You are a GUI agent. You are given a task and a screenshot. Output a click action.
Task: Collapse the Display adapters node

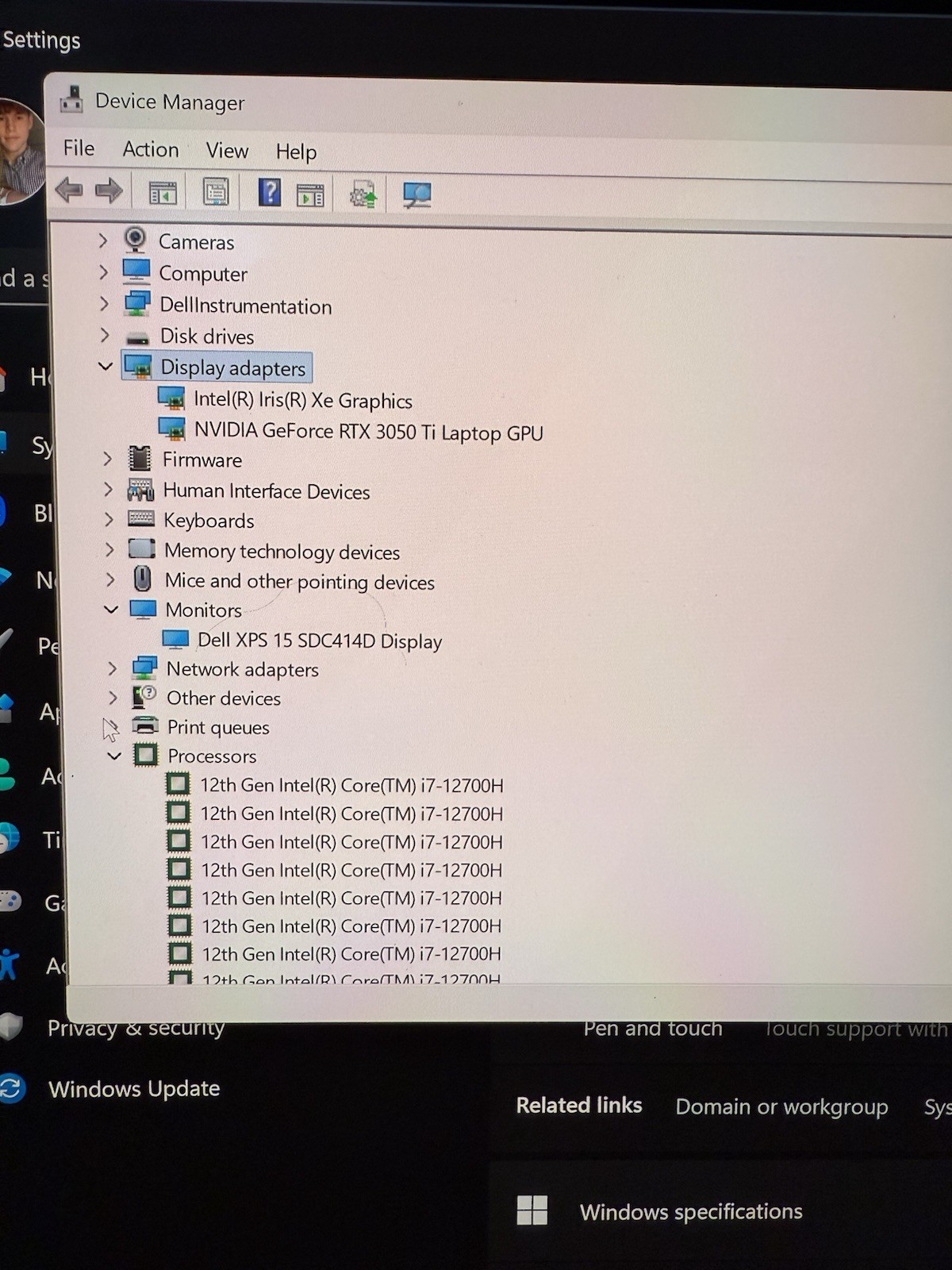pyautogui.click(x=105, y=366)
